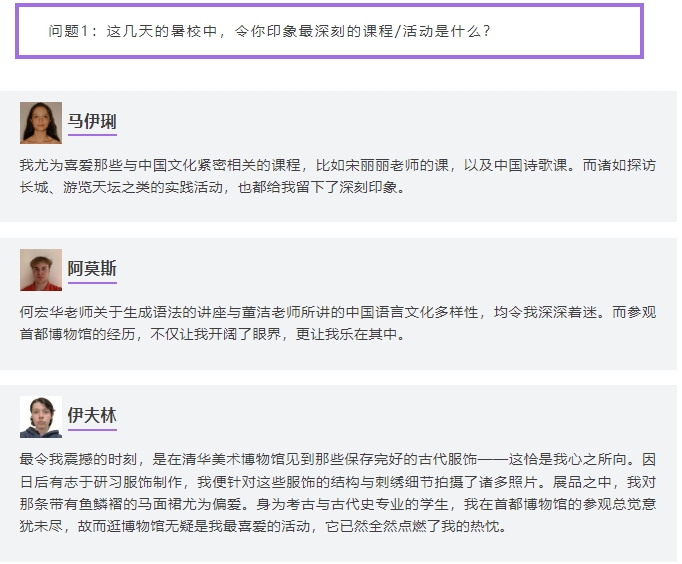Click the line starting 犹未尽，故而逛博物馆

[264, 527]
